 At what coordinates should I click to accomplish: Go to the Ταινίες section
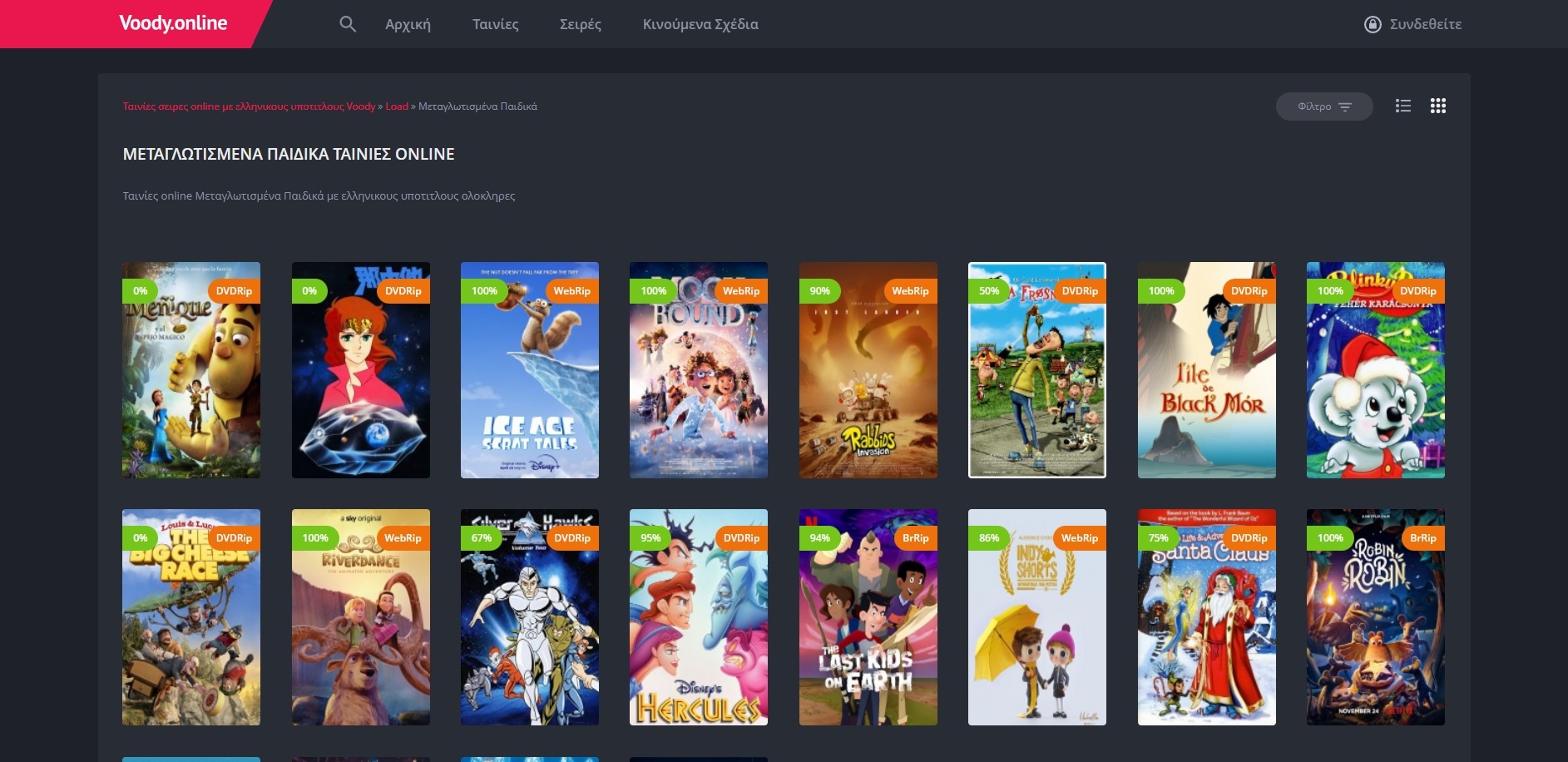click(495, 24)
